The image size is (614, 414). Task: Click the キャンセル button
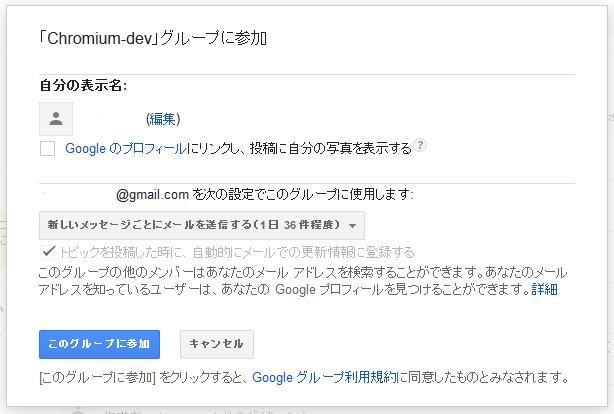216,344
